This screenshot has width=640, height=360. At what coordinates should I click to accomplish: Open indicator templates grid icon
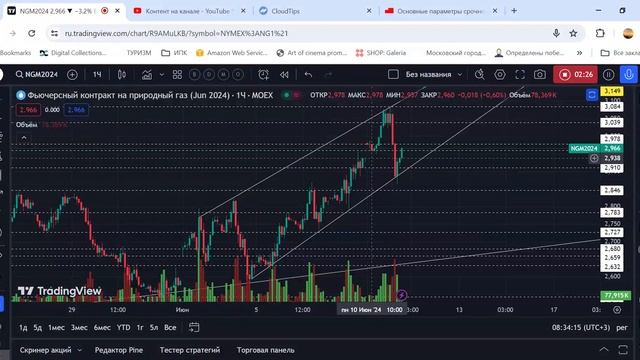tap(177, 74)
